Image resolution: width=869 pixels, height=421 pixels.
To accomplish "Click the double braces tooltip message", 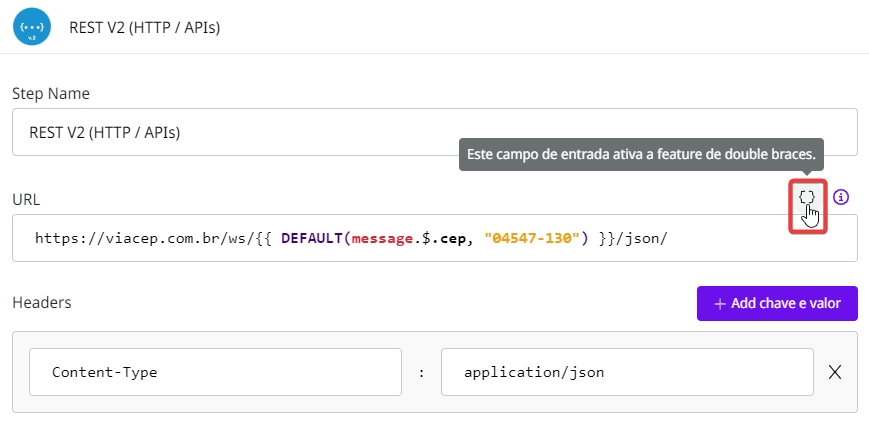I will coord(641,155).
